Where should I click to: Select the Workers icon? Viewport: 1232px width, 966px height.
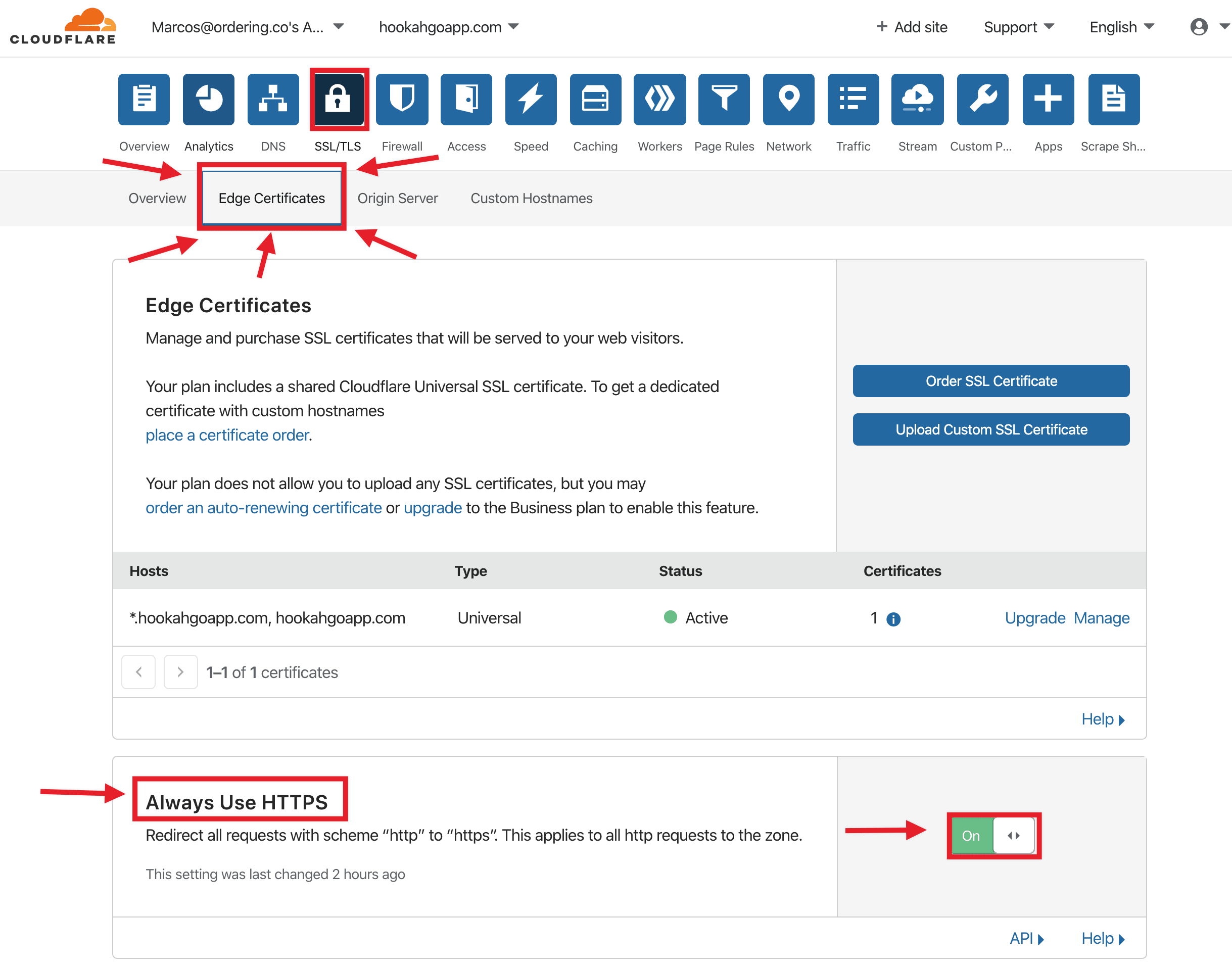pos(659,100)
